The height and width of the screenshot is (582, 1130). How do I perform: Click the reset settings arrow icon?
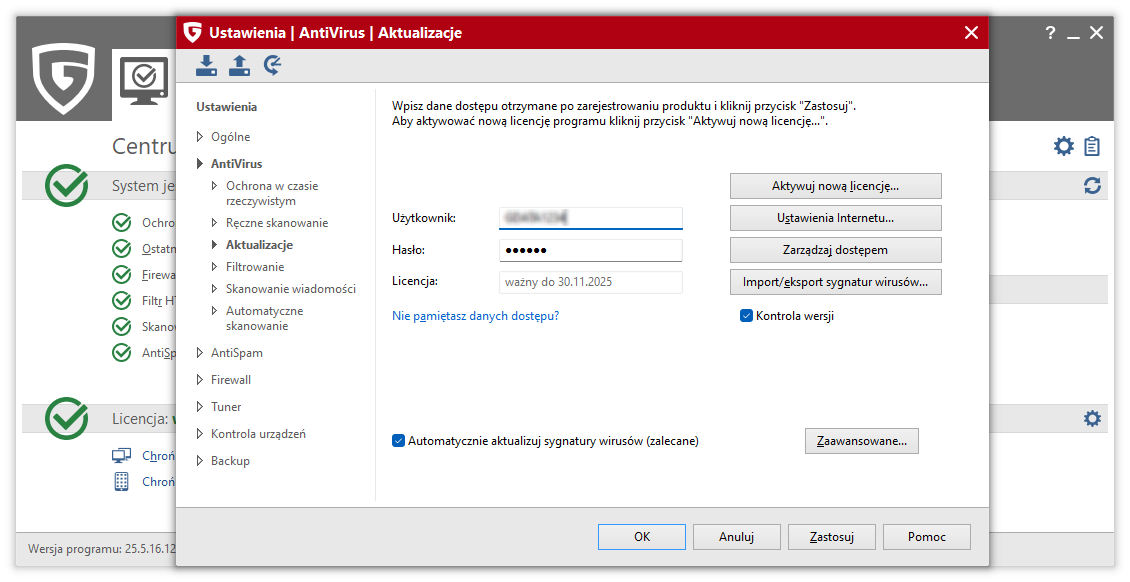(x=272, y=65)
